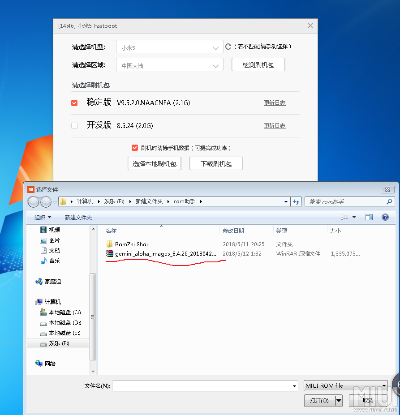Open 文档 (Documents) library in the sidebar

point(50,250)
